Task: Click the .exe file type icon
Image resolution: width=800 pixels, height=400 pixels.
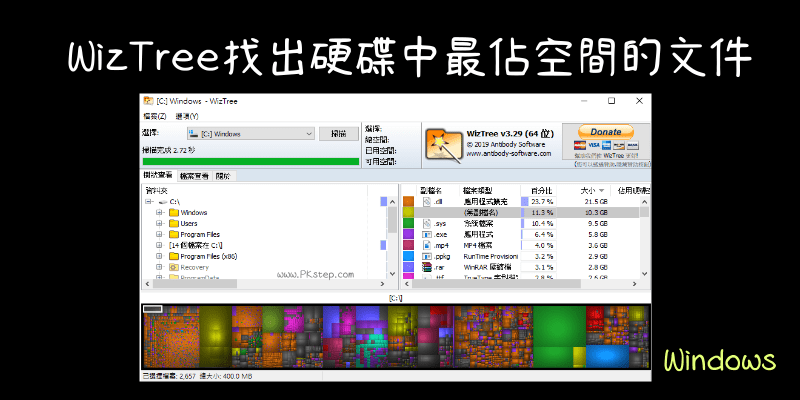Action: [x=427, y=235]
